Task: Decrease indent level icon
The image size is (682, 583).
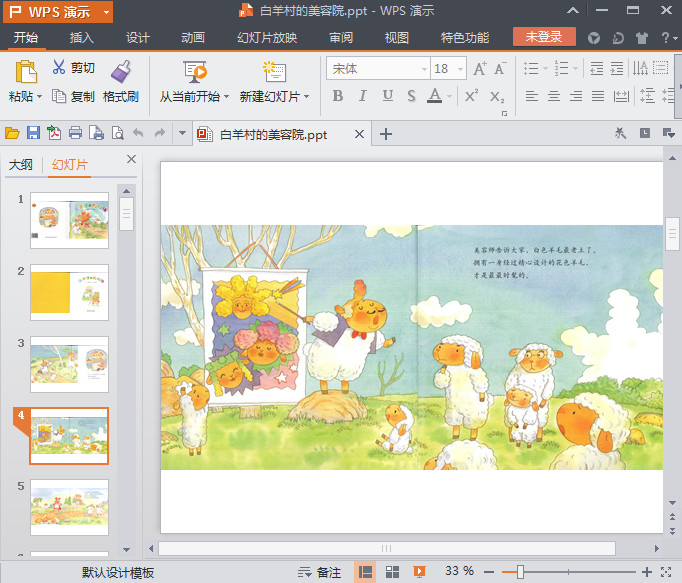Action: (x=596, y=68)
